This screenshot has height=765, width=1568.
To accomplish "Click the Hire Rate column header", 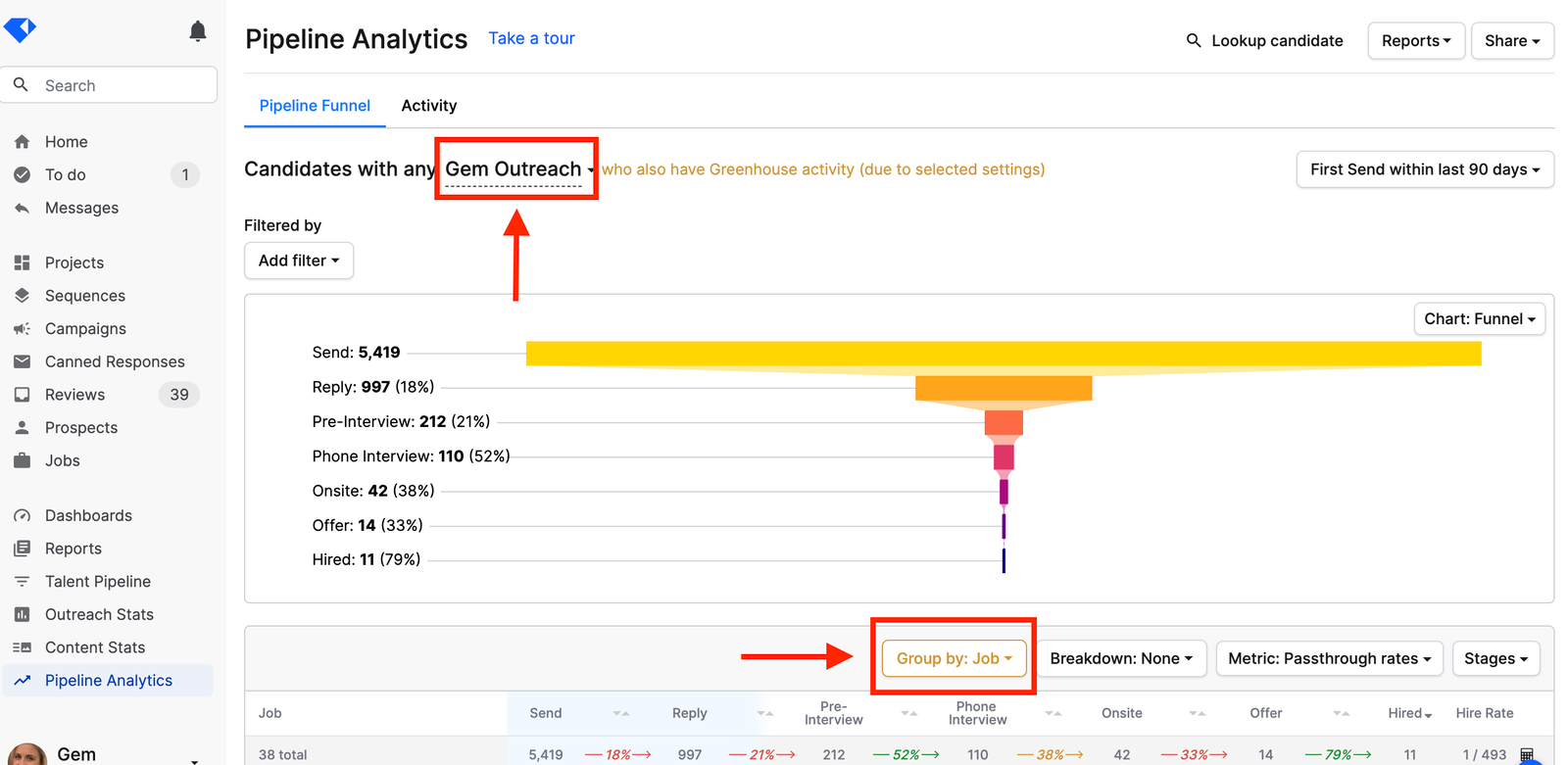I will click(1484, 713).
